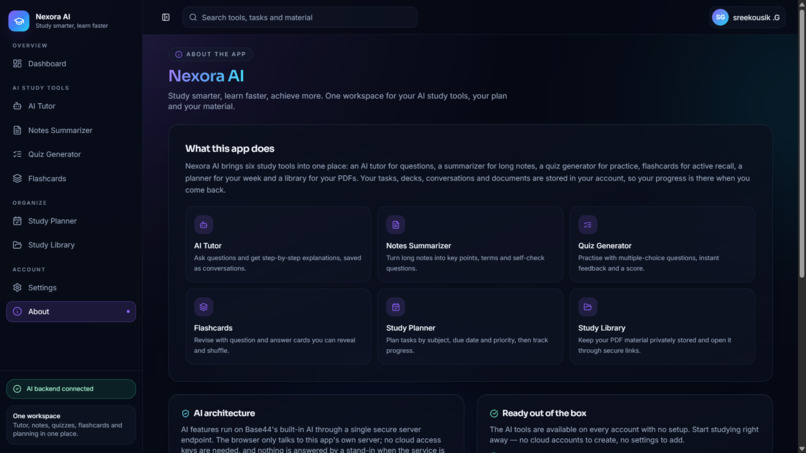Image resolution: width=806 pixels, height=453 pixels.
Task: Click the Ready out of the box heading
Action: coord(544,413)
